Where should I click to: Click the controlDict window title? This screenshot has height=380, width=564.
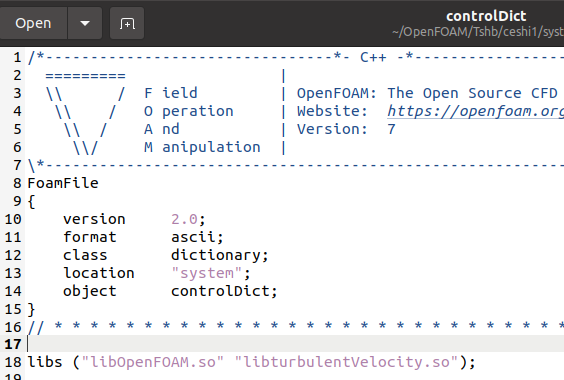click(x=486, y=16)
